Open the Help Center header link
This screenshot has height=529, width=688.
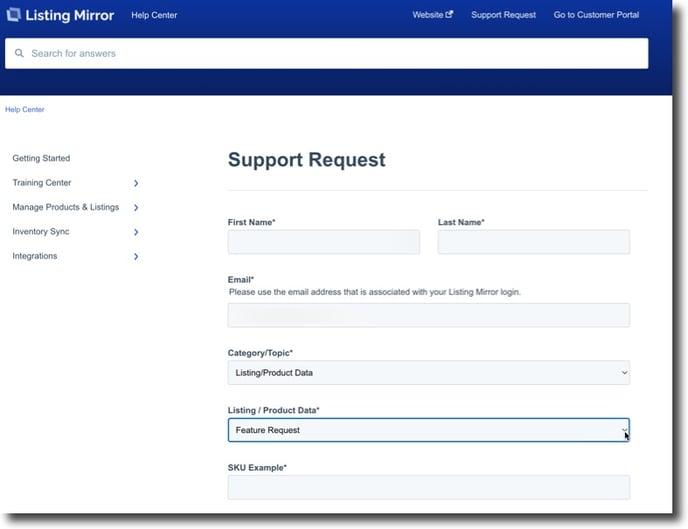(x=154, y=15)
